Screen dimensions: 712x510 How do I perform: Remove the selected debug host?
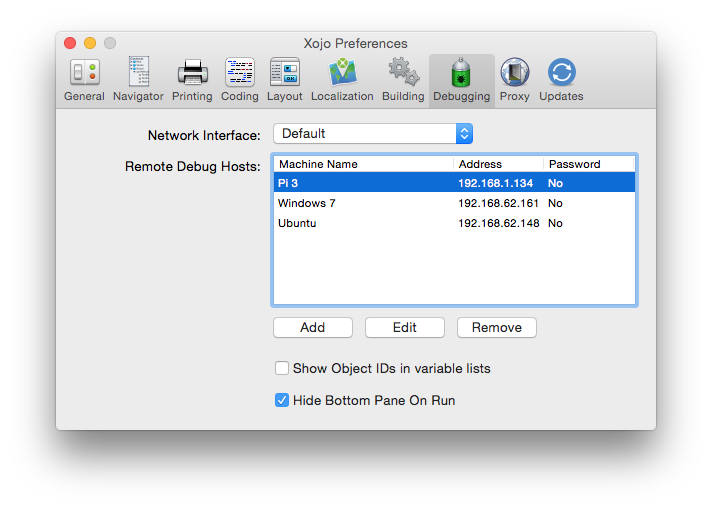[497, 327]
